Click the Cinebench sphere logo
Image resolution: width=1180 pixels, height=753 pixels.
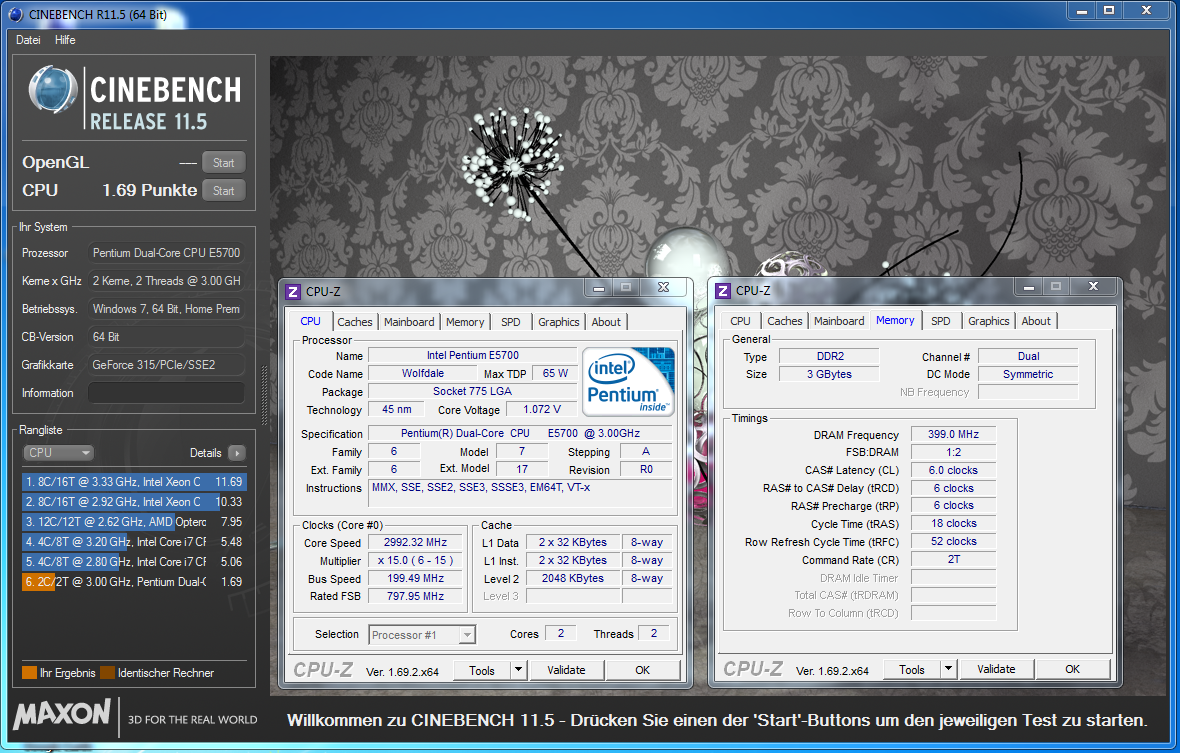(53, 90)
